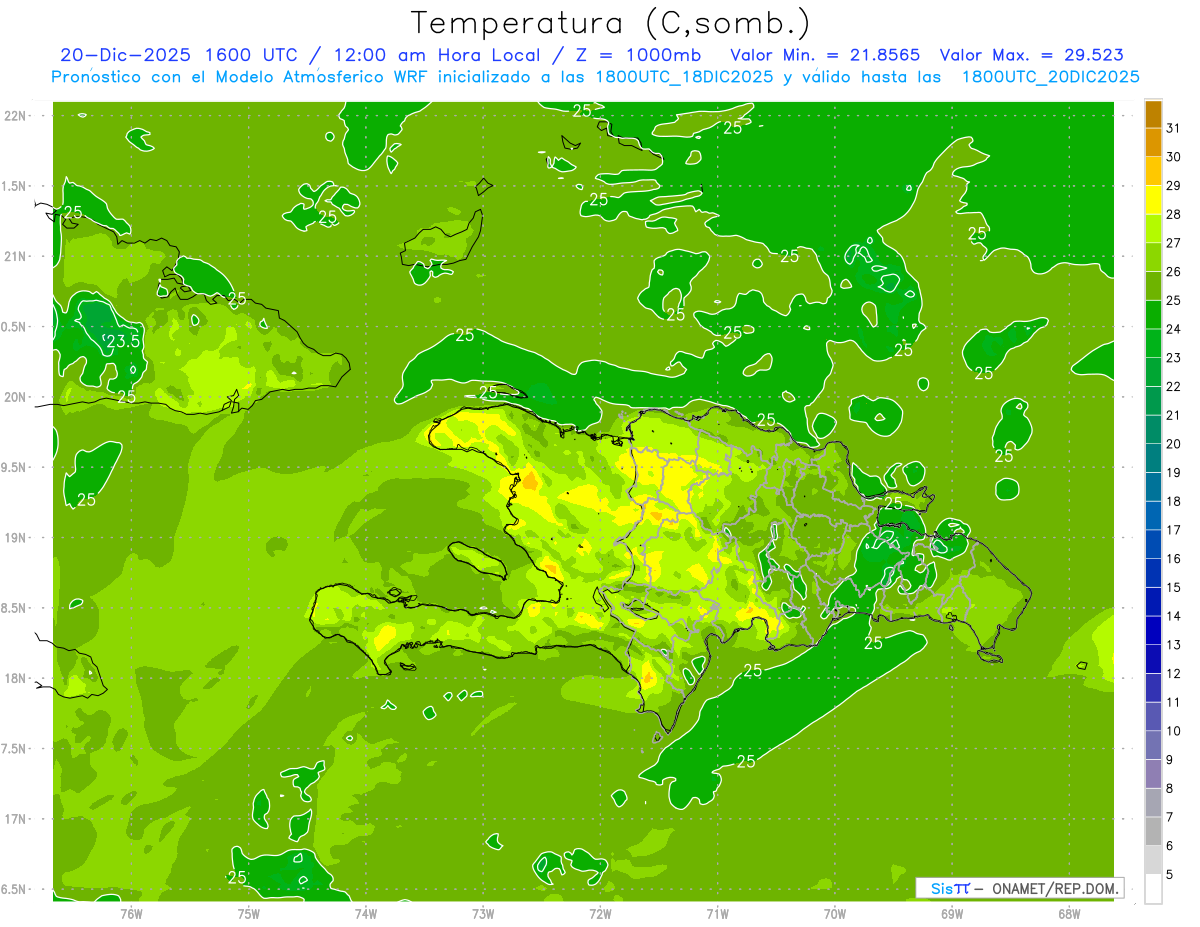Click the legend value 17
Image resolution: width=1200 pixels, height=927 pixels.
click(x=1174, y=530)
